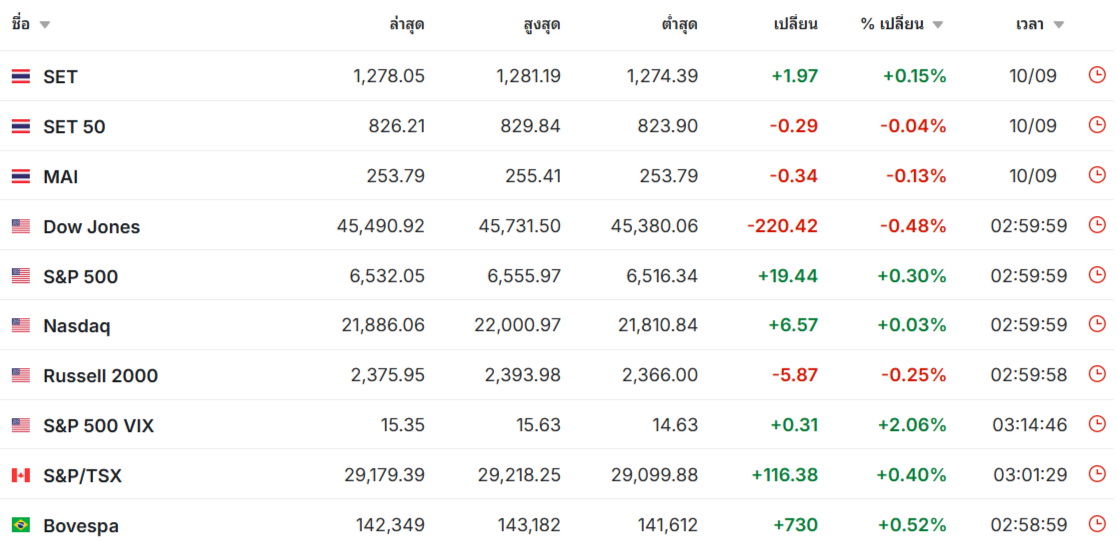
Task: Click the สูงสุด column header
Action: (x=542, y=24)
